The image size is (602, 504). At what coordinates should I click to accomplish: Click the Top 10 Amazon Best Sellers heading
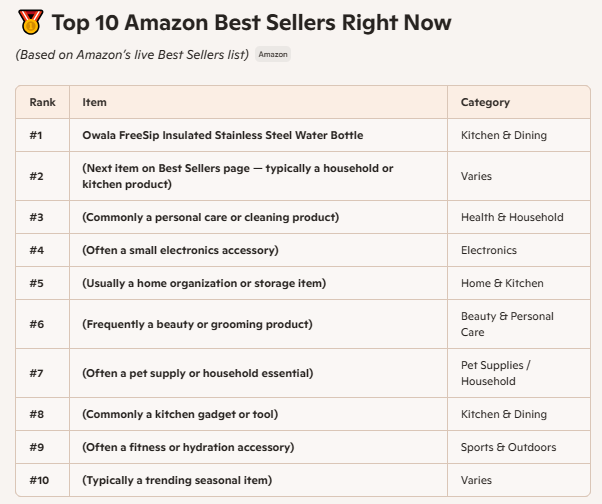point(251,22)
